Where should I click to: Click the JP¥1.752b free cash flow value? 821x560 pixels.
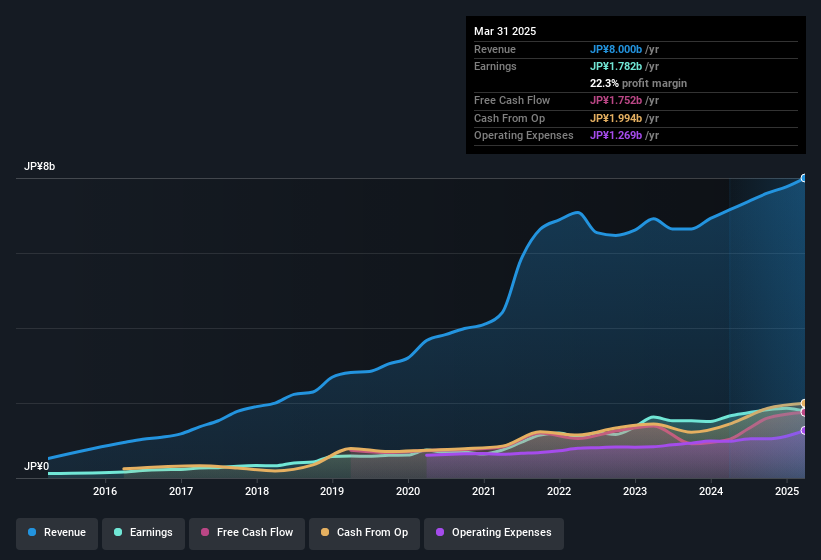[616, 100]
